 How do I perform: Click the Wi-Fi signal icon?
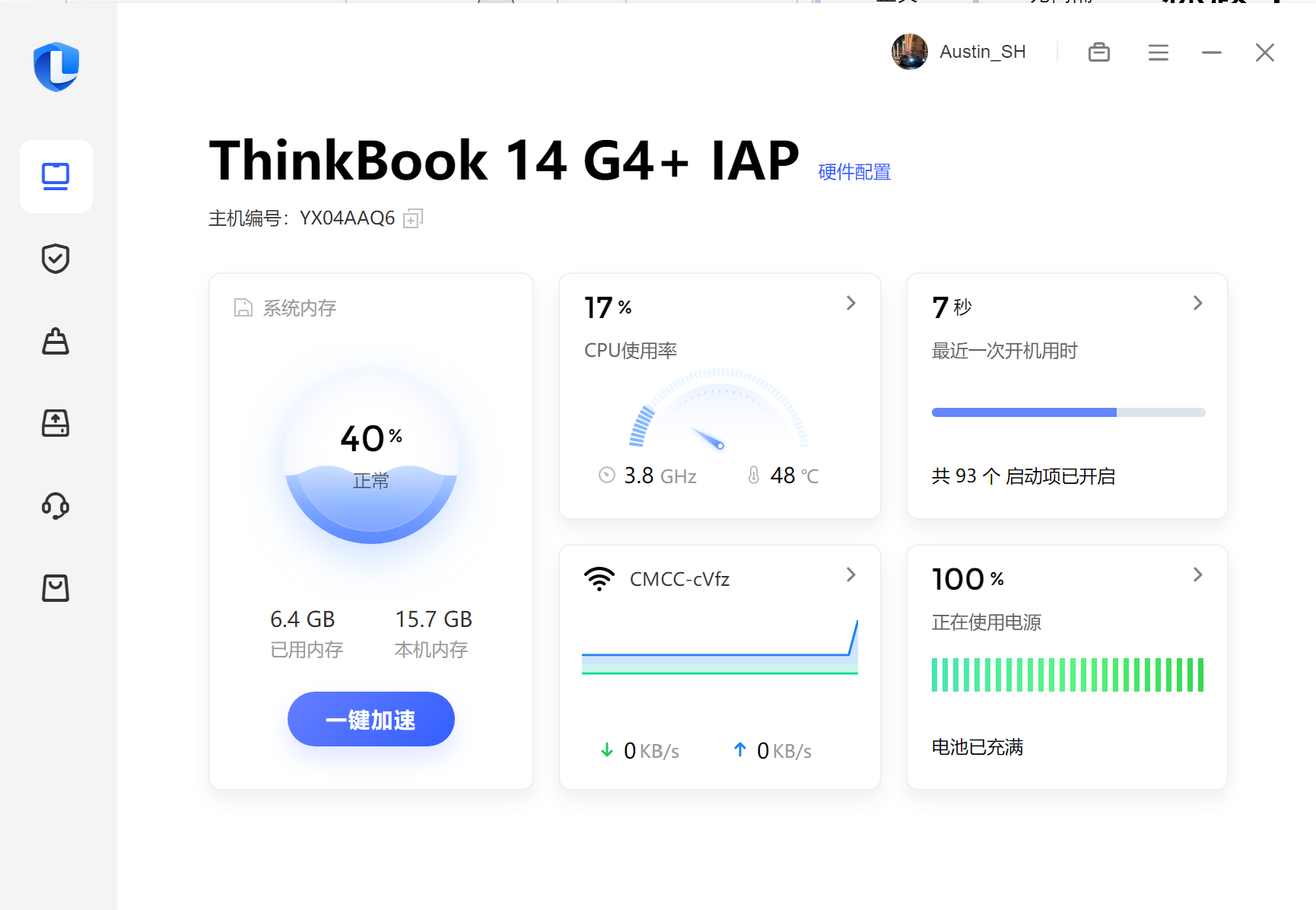point(599,579)
